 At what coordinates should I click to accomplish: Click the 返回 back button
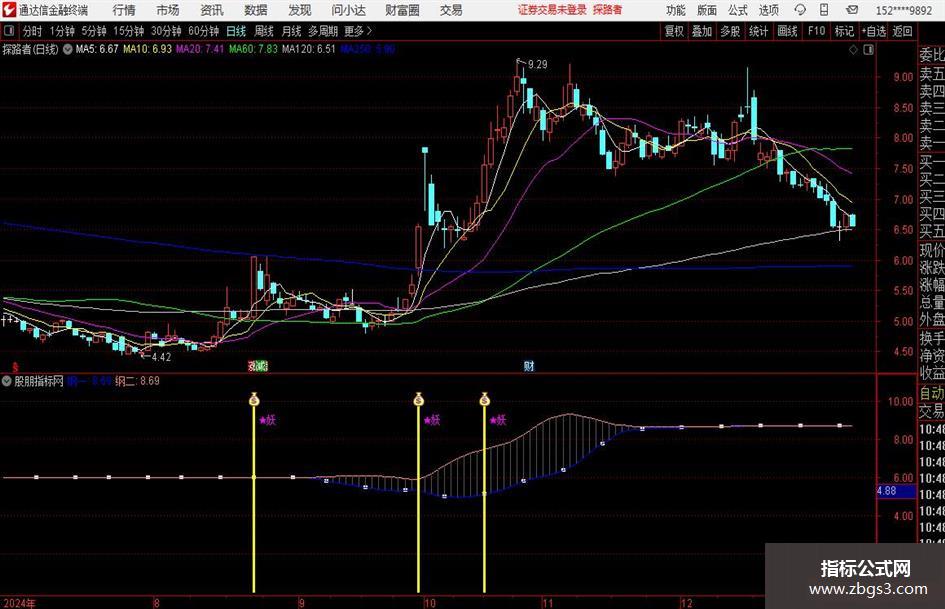coord(902,31)
